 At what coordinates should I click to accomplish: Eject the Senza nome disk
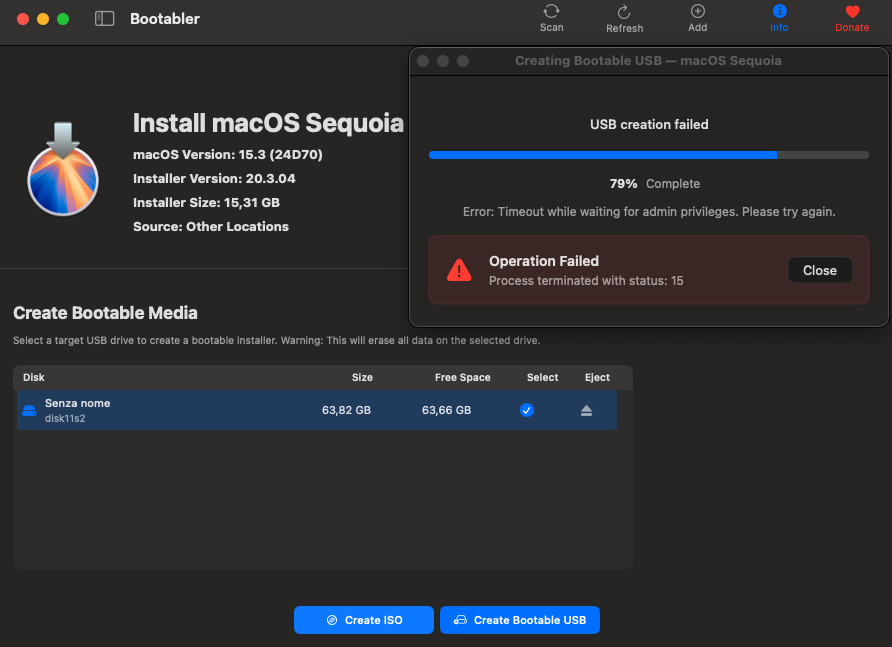(587, 410)
